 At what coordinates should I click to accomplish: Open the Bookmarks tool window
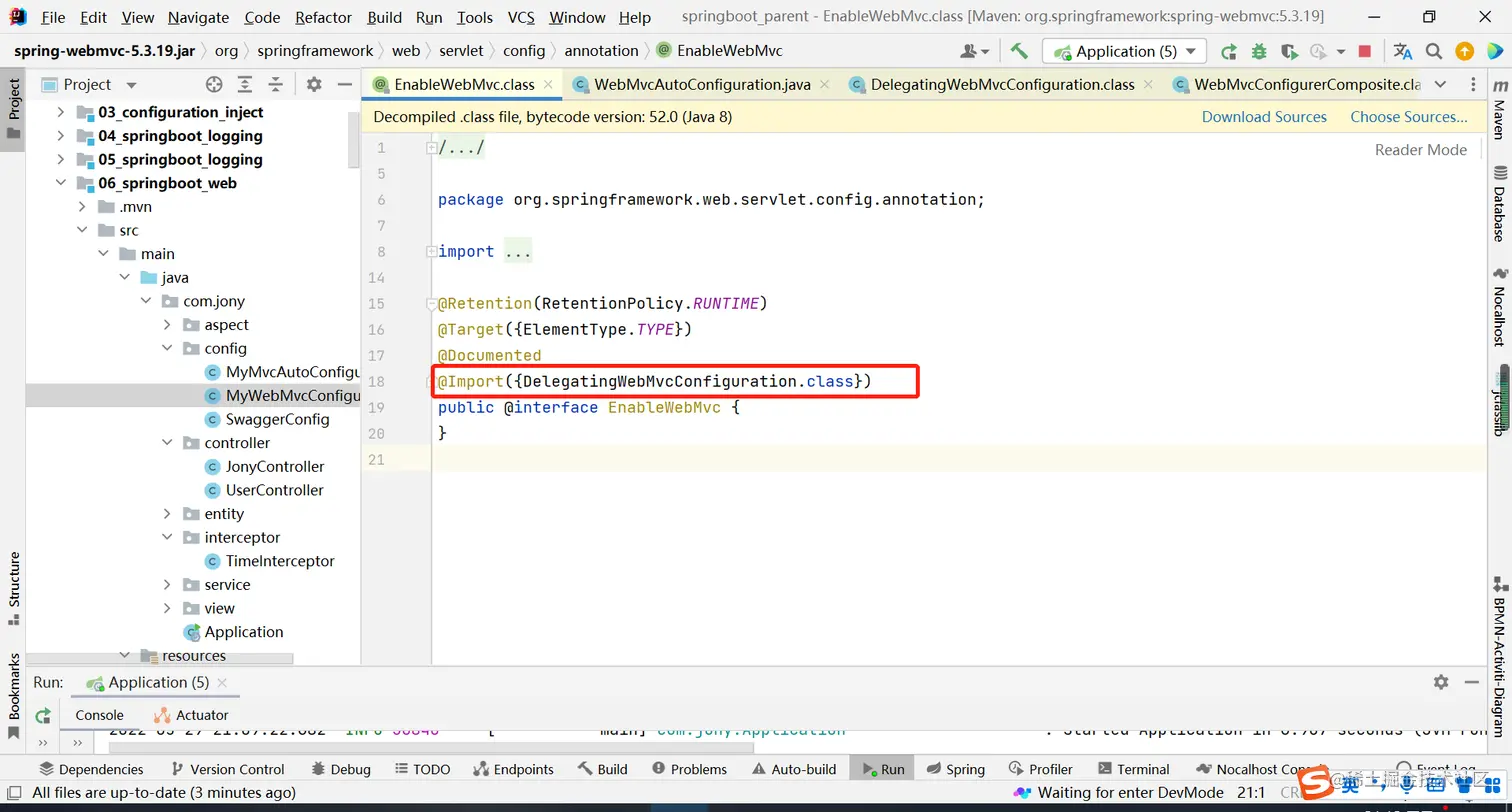coord(14,696)
